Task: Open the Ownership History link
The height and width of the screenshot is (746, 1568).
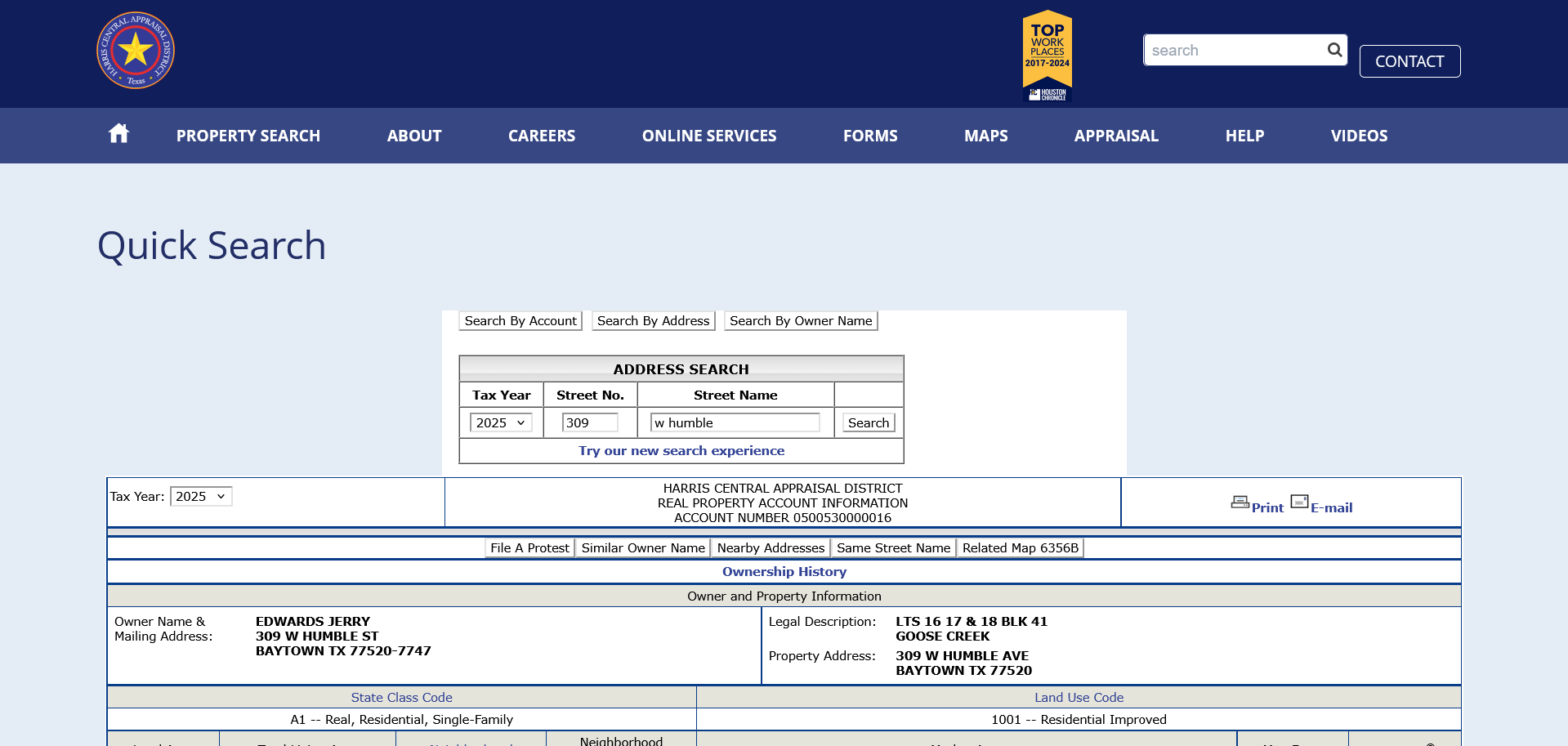Action: tap(784, 572)
